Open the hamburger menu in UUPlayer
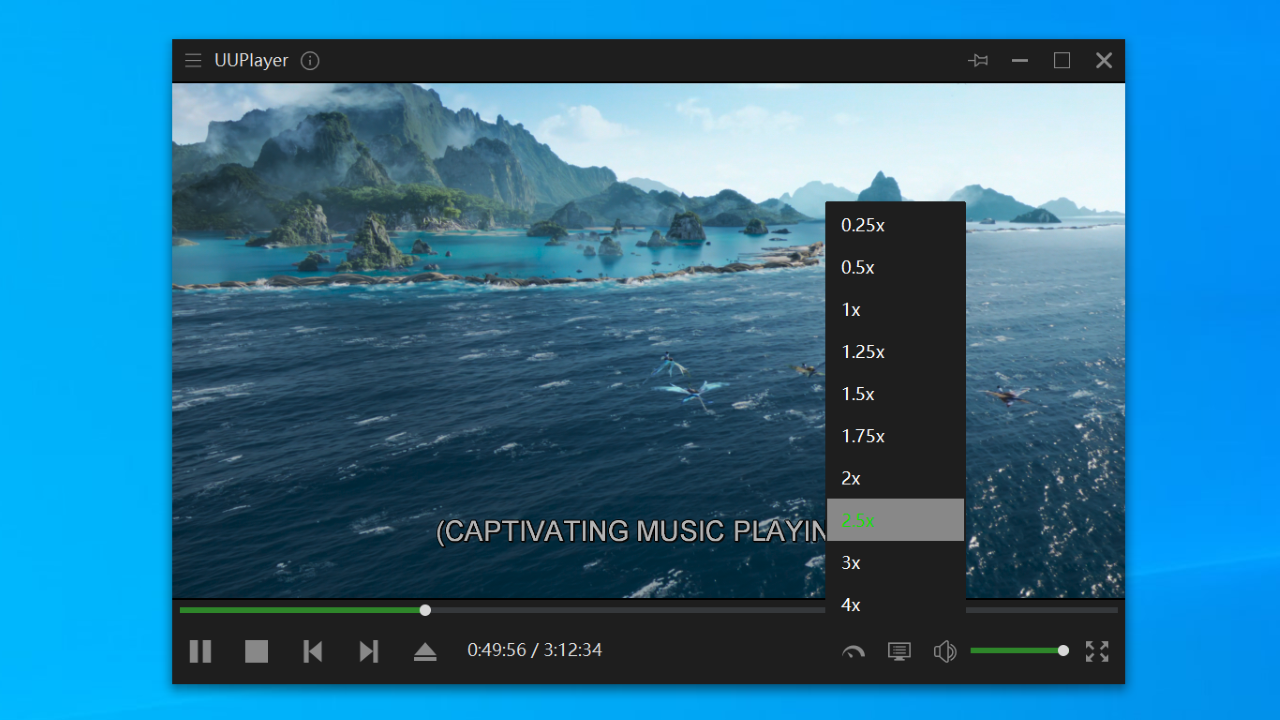 [193, 61]
